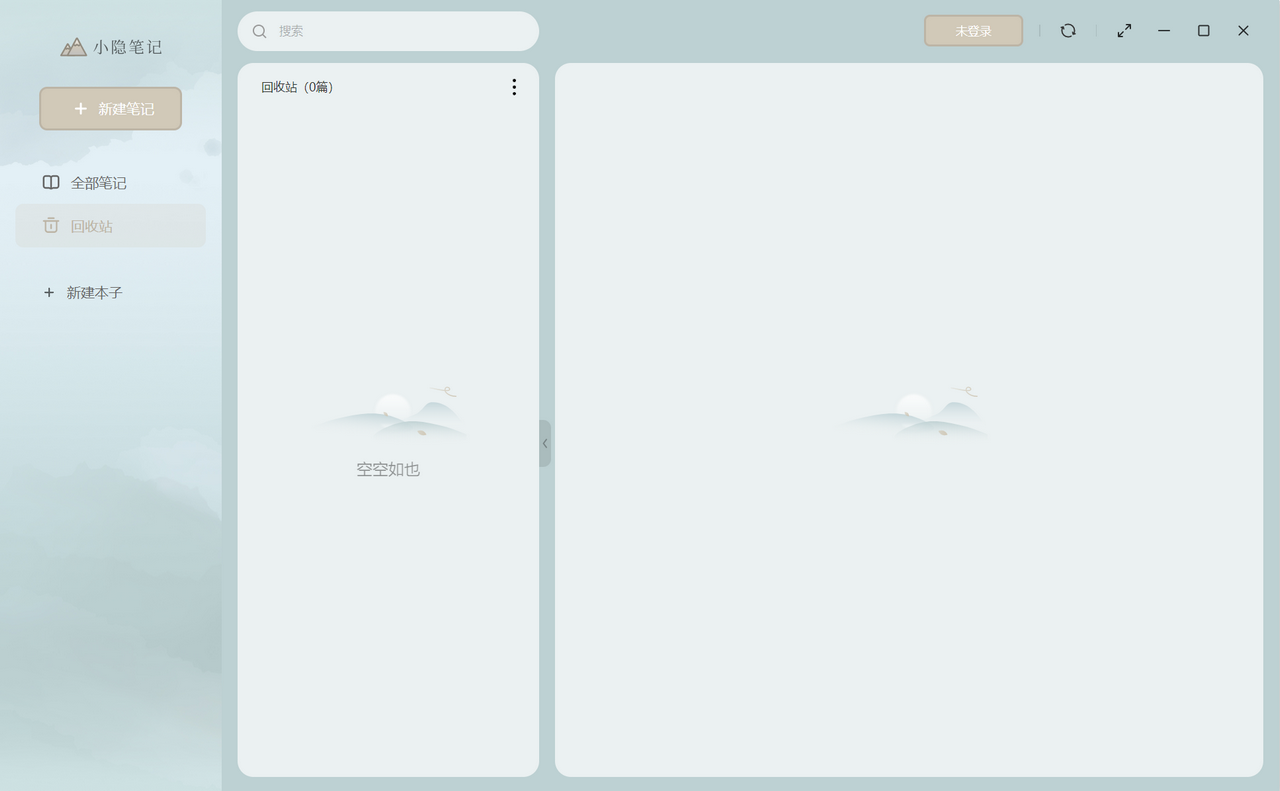
Task: Maximize the application window
Action: click(x=1204, y=31)
